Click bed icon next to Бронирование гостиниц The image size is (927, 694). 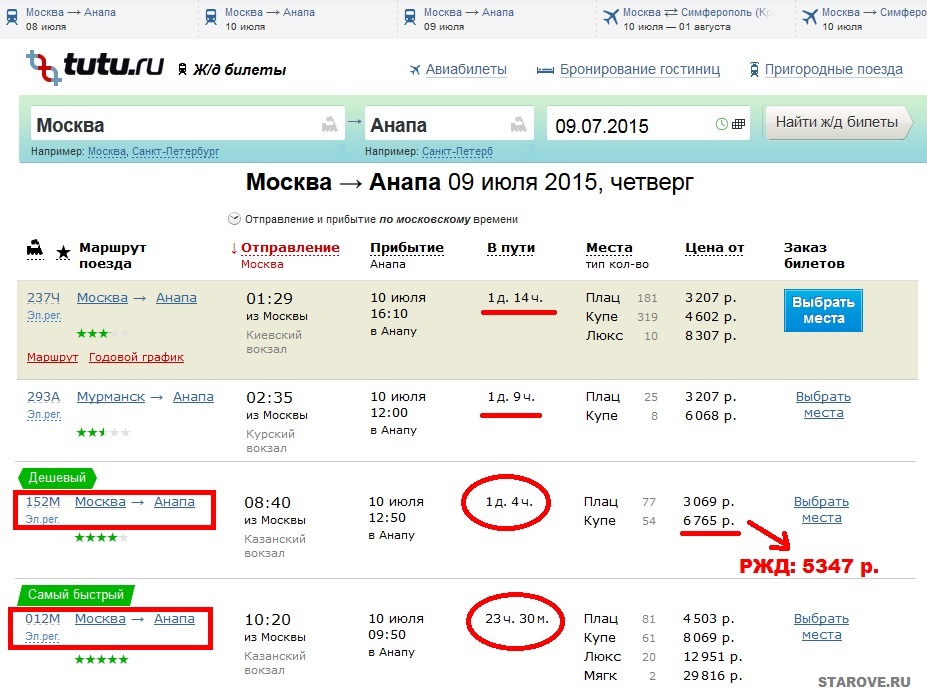(544, 71)
